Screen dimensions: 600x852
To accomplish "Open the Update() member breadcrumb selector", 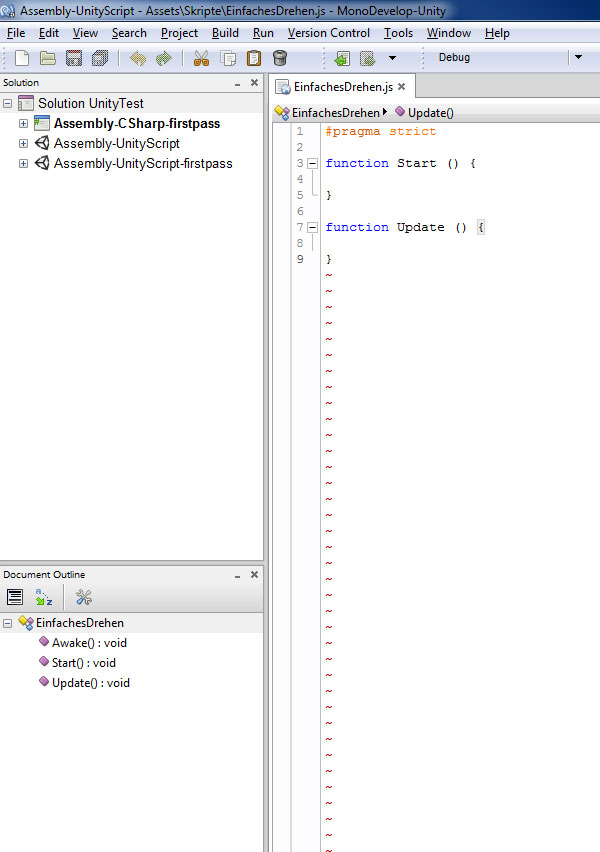I will pyautogui.click(x=424, y=112).
